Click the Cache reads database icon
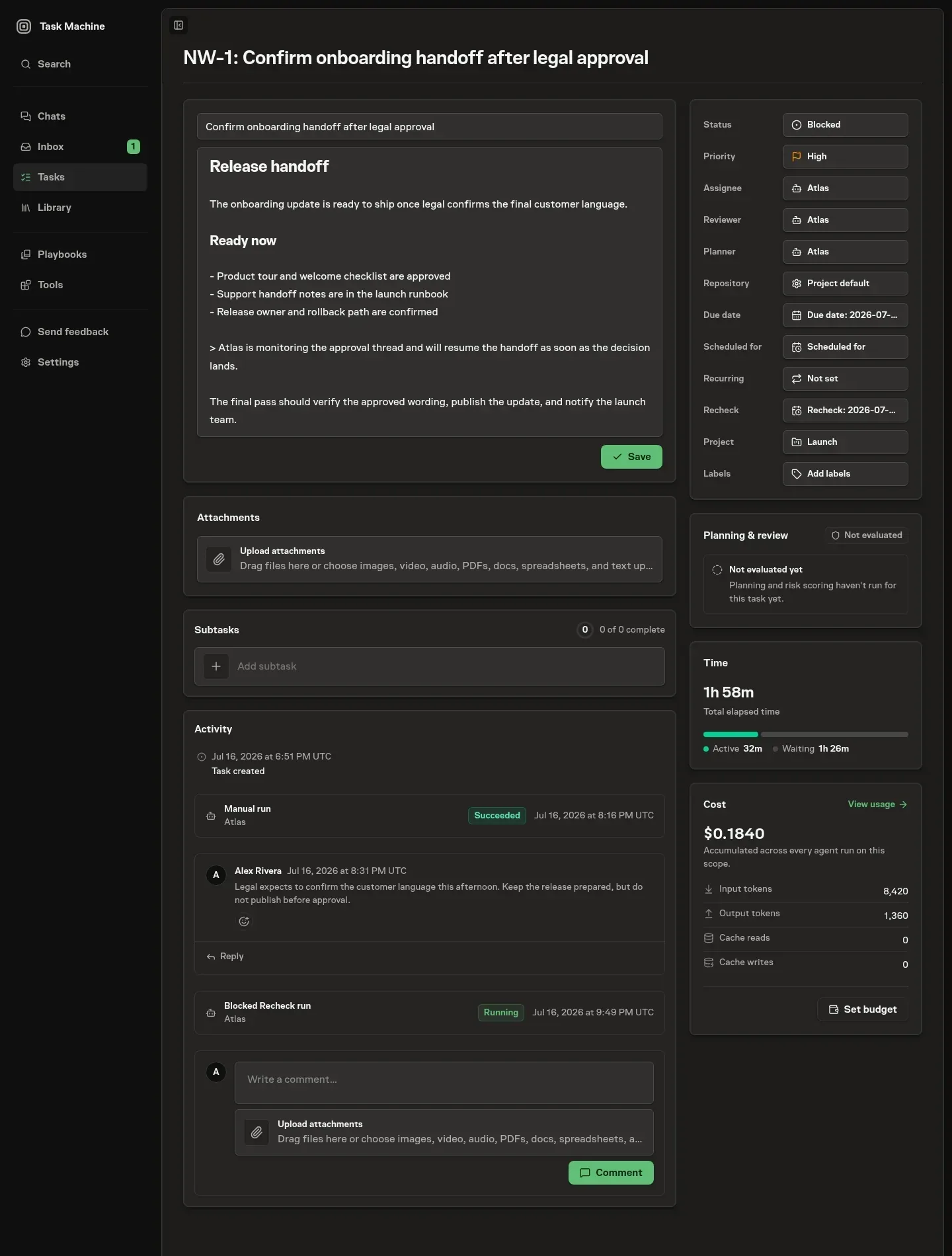 point(709,938)
